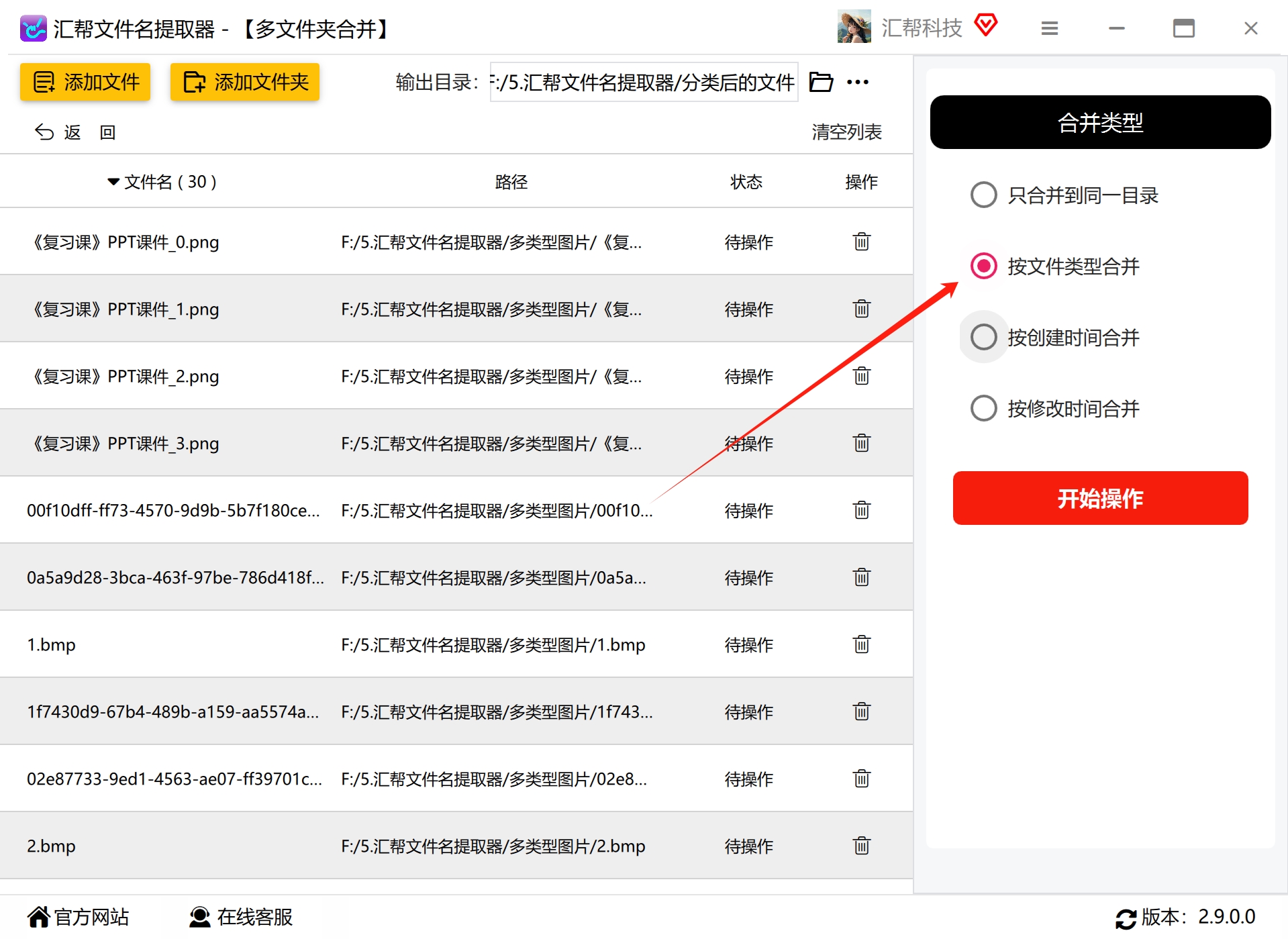Click trash icon for 1.bmp

click(862, 644)
